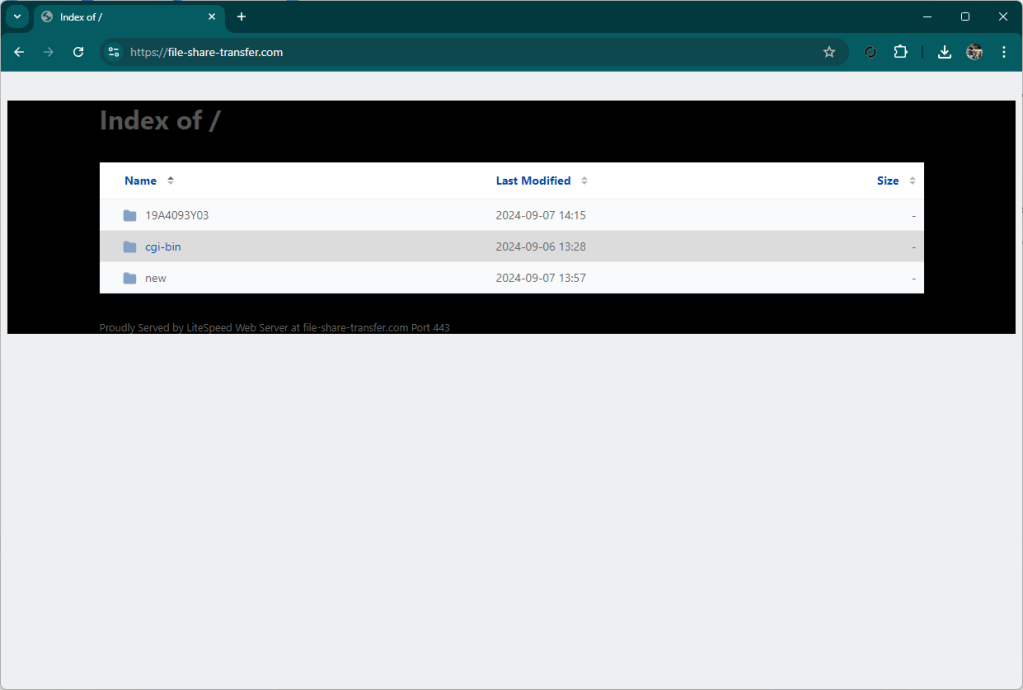Open a new tab with plus button

pyautogui.click(x=241, y=17)
